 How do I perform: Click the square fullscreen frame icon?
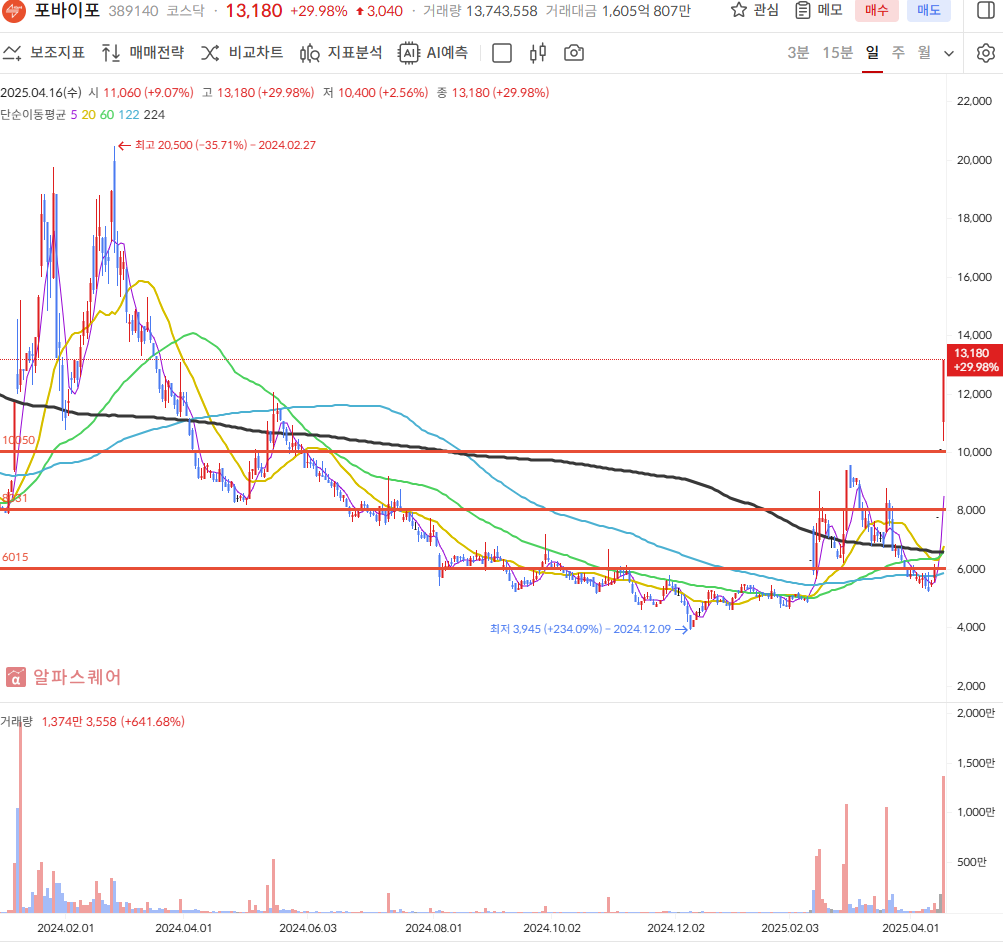pyautogui.click(x=502, y=53)
